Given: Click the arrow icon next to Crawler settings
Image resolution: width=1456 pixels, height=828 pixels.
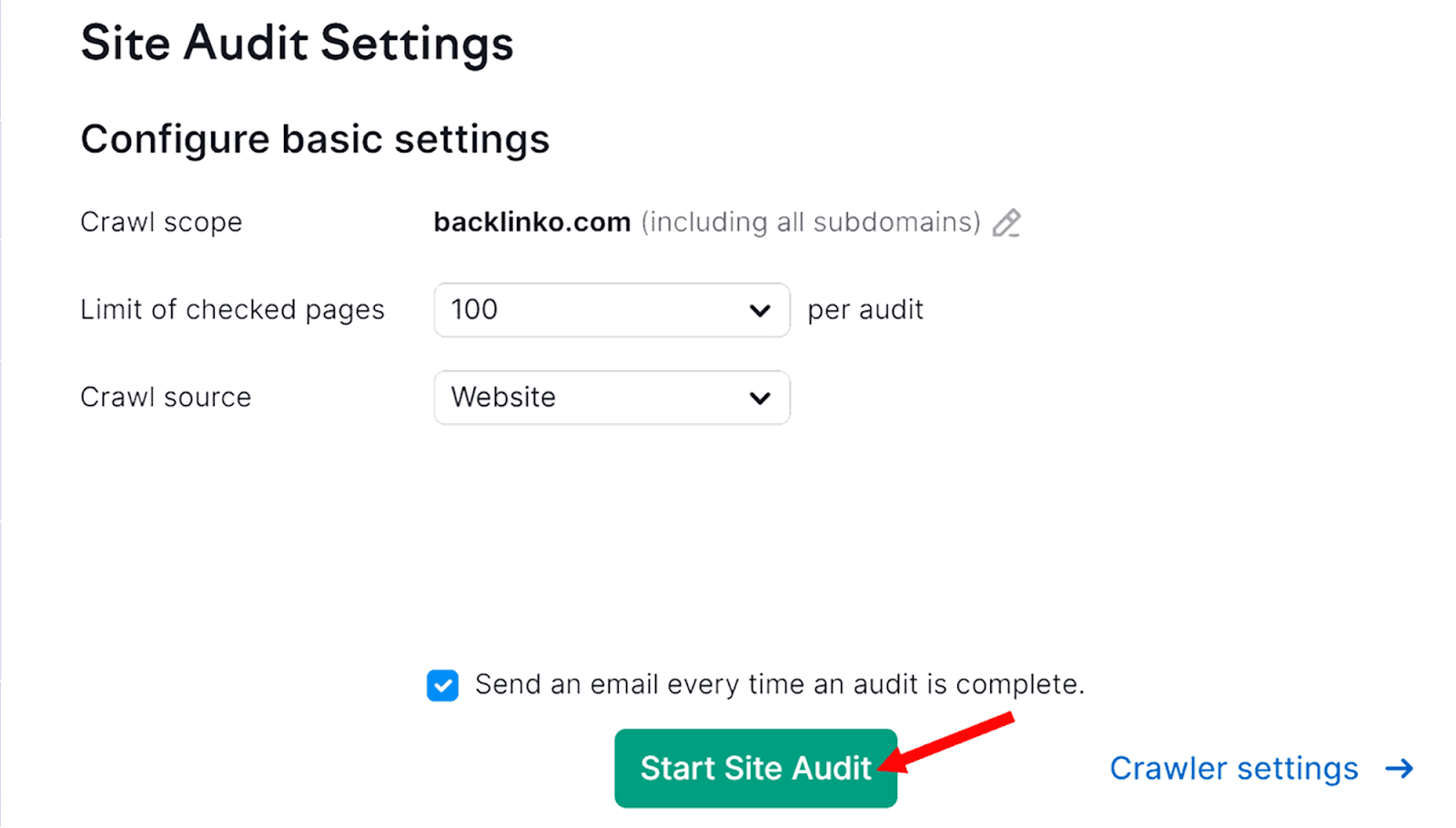Looking at the screenshot, I should pos(1399,769).
